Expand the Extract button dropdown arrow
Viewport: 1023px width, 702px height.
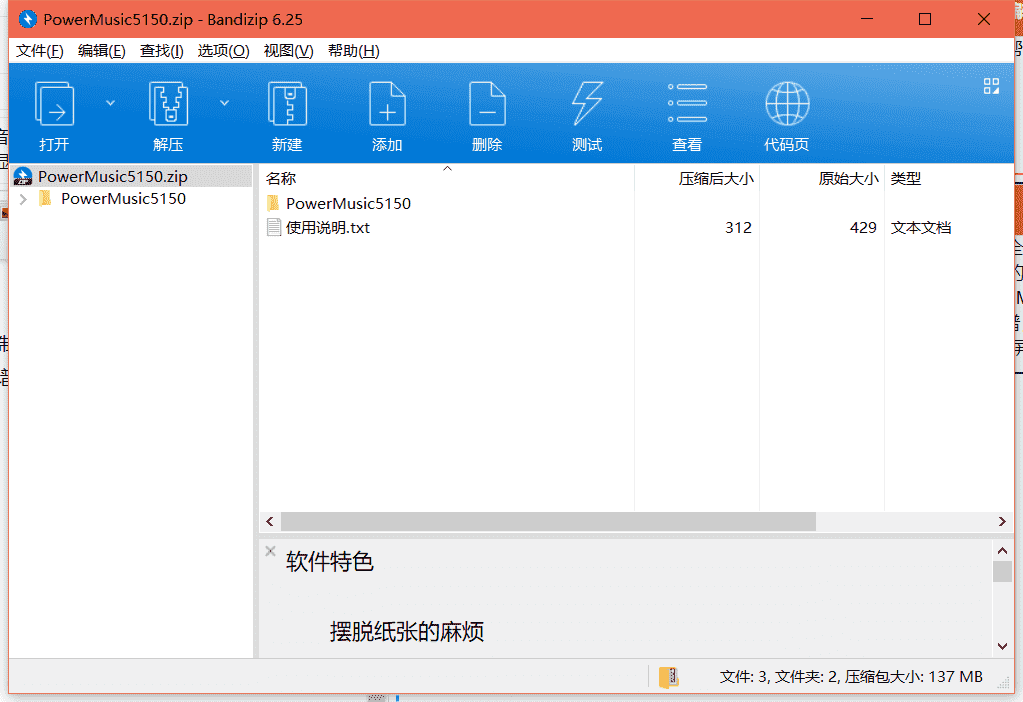(224, 103)
